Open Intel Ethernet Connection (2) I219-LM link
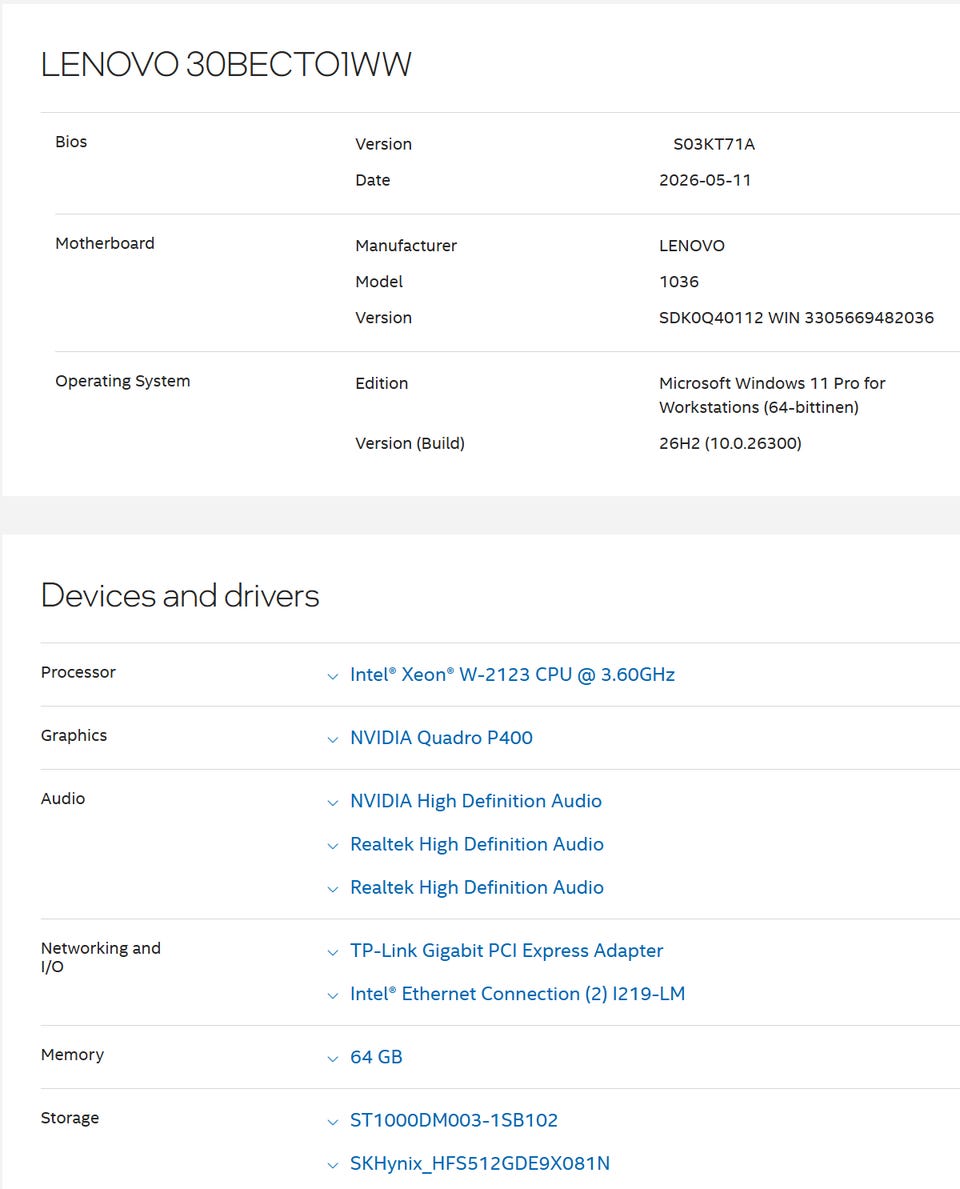This screenshot has width=960, height=1189. click(517, 993)
